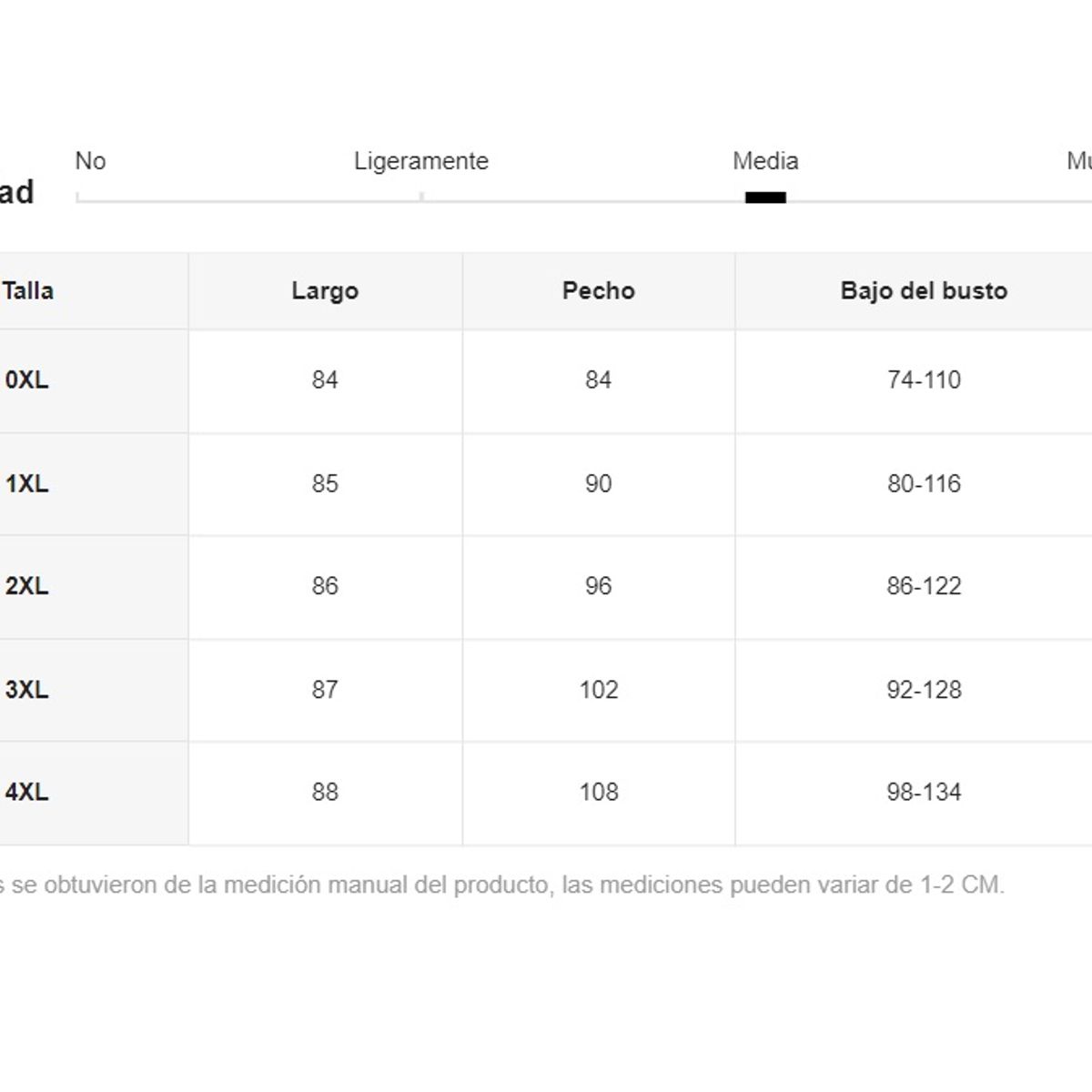
Task: Select the Talla column header
Action: click(28, 291)
